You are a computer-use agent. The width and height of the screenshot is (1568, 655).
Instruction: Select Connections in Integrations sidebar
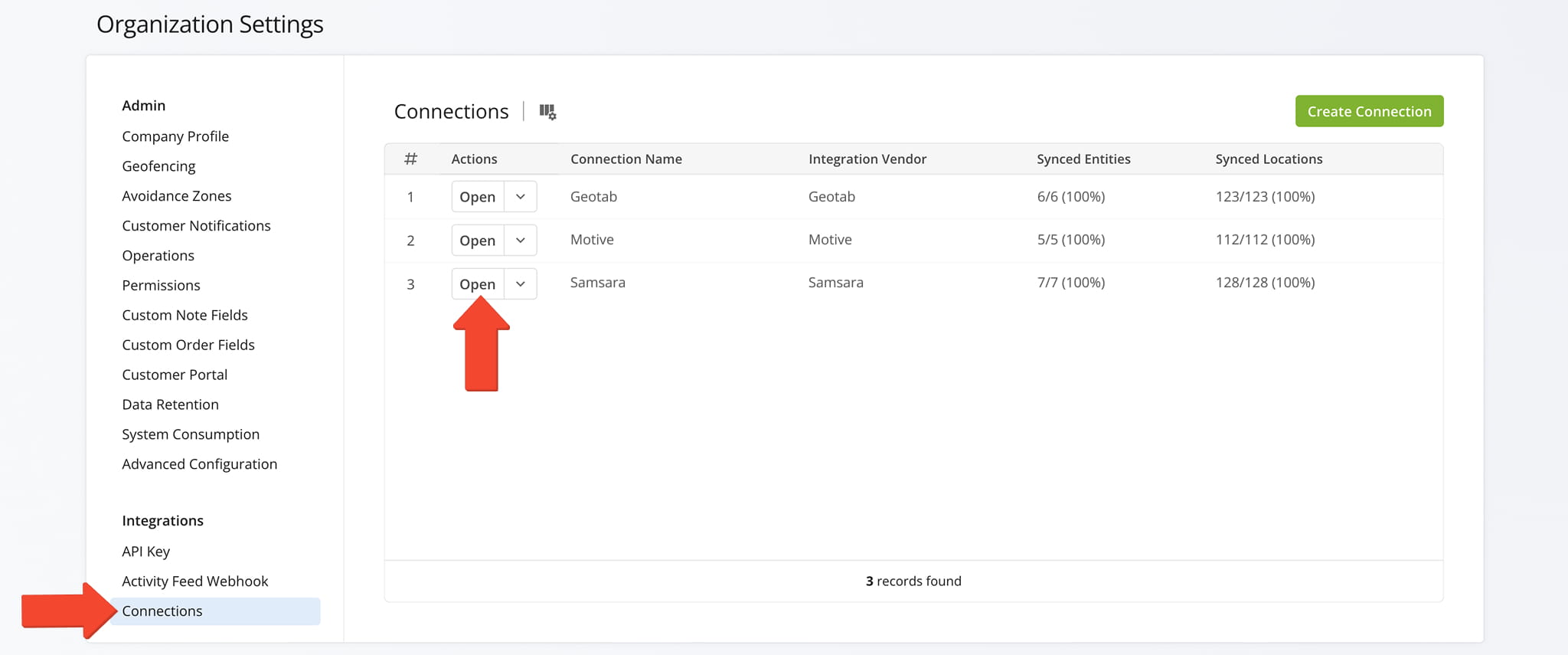coord(215,611)
